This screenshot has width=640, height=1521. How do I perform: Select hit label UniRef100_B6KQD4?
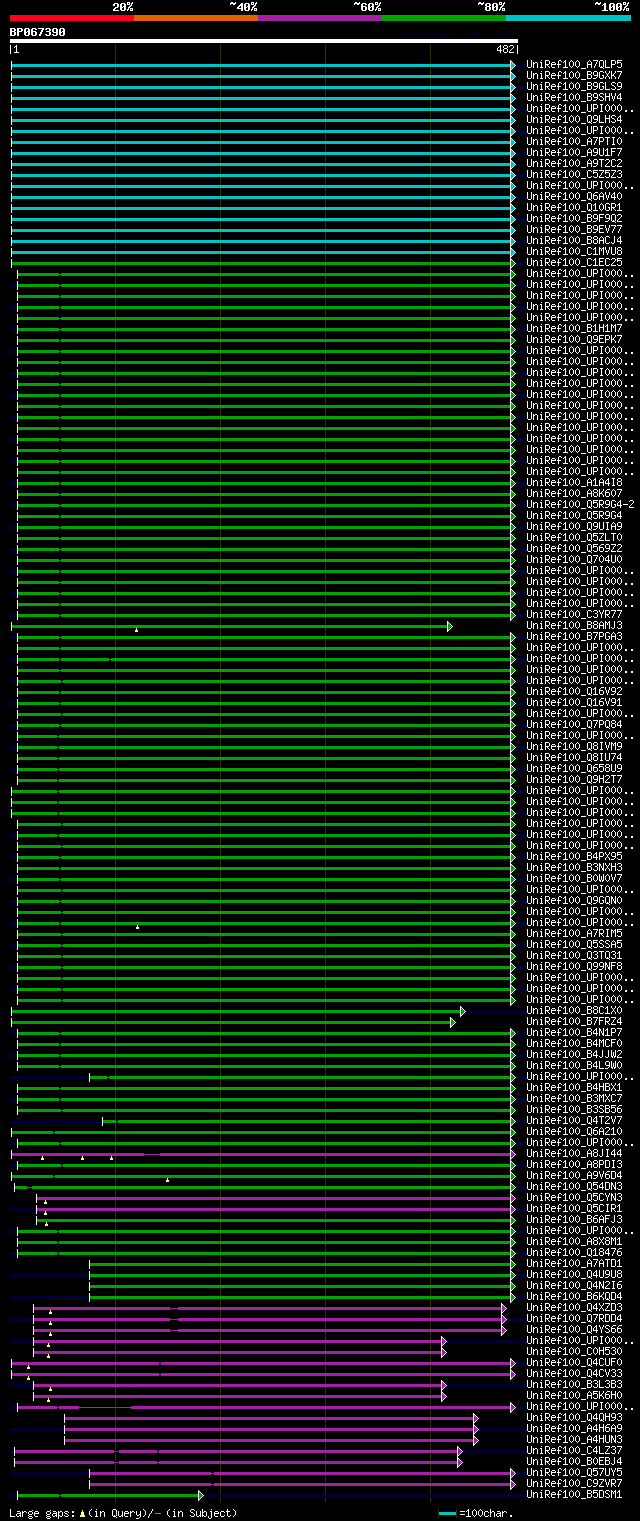pyautogui.click(x=574, y=1296)
